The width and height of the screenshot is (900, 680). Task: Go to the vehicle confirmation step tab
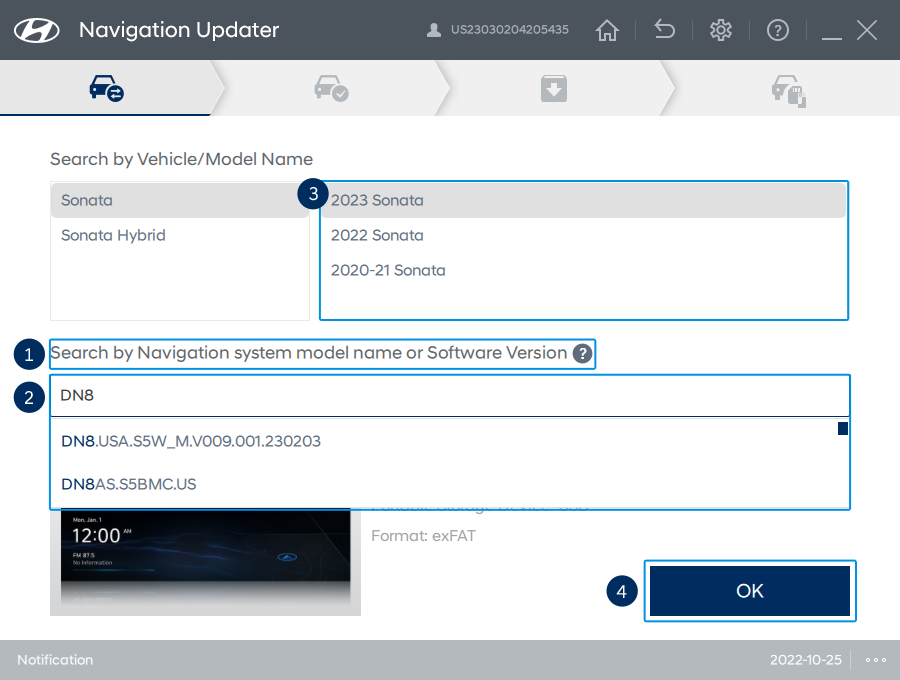[331, 90]
